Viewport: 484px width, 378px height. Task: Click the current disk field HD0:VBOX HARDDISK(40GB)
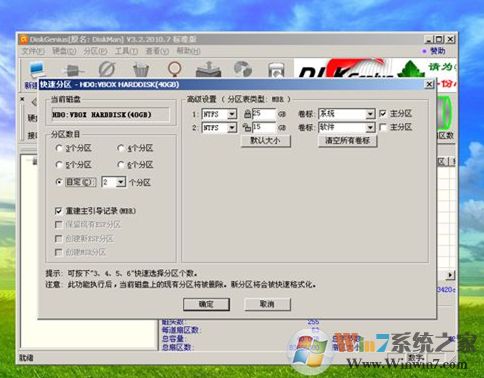[110, 115]
